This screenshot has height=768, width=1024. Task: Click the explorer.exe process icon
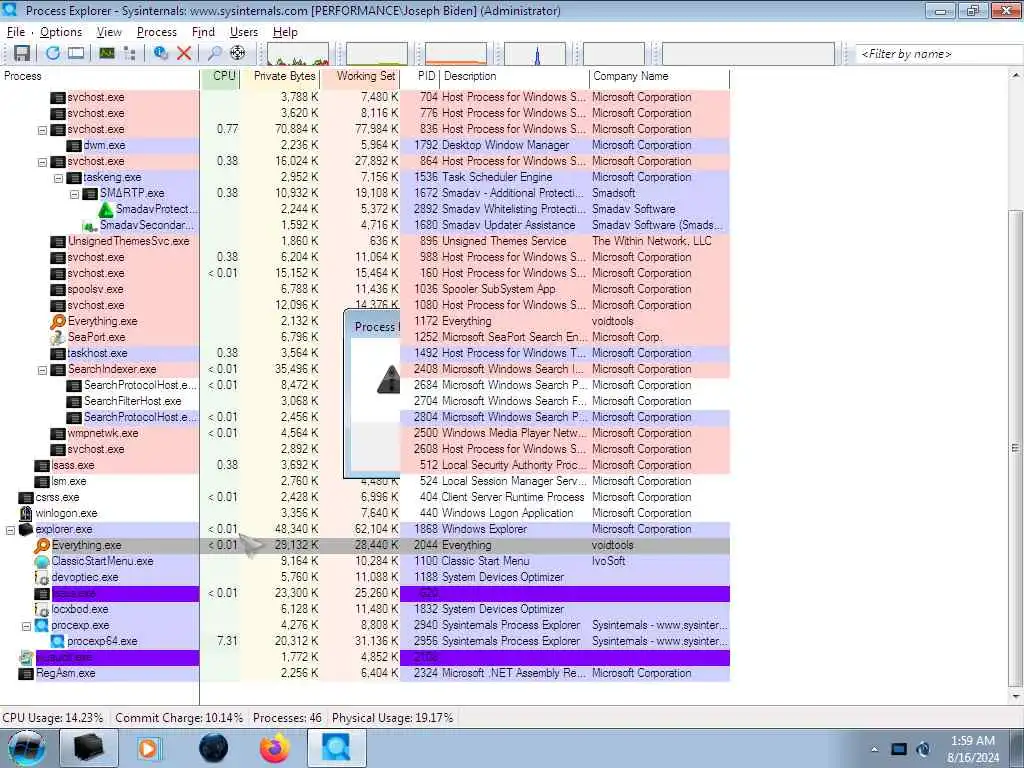point(26,529)
